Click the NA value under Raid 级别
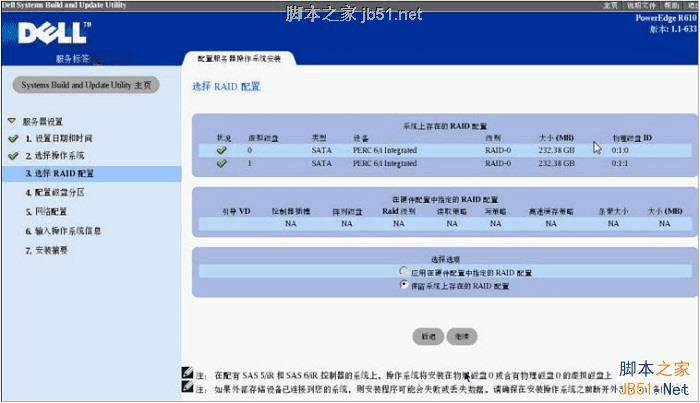 (399, 224)
